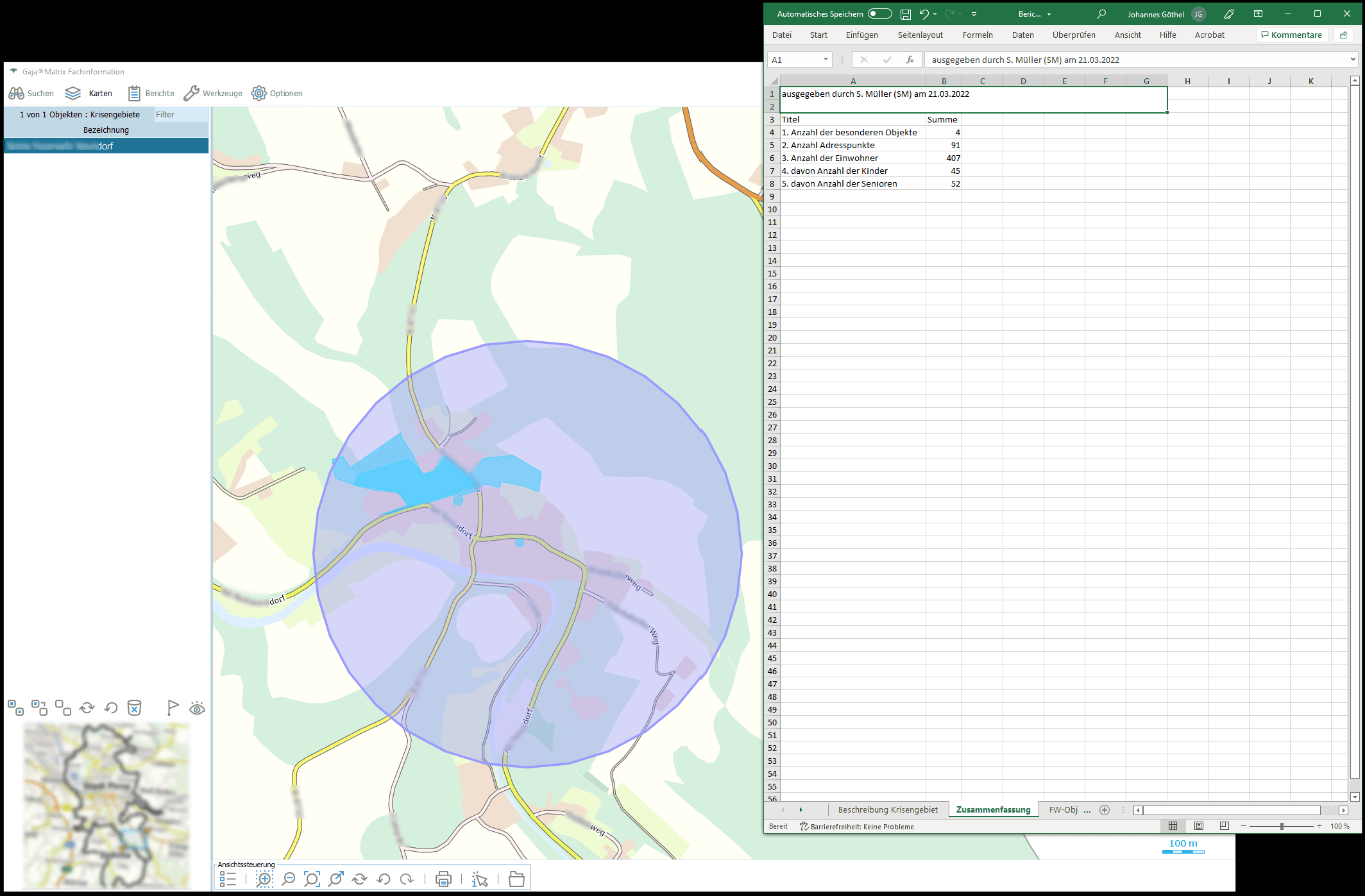
Task: Zoom to full extent of map
Action: click(x=312, y=879)
